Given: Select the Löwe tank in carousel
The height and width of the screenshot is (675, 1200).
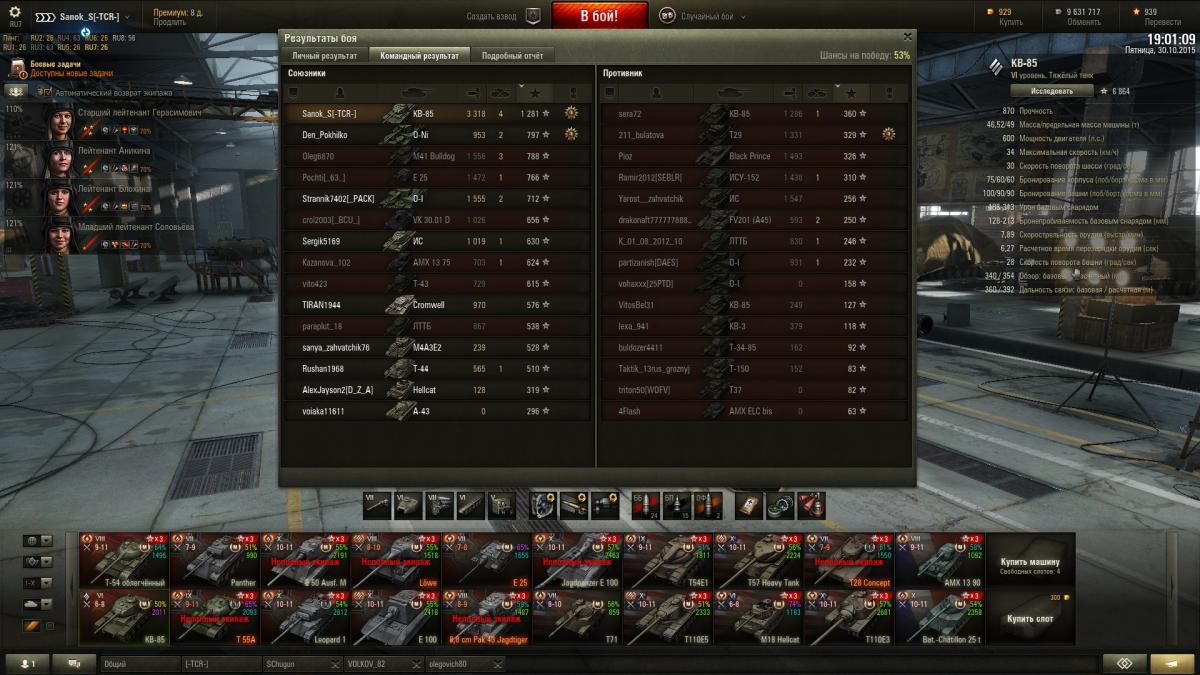Looking at the screenshot, I should tap(396, 560).
